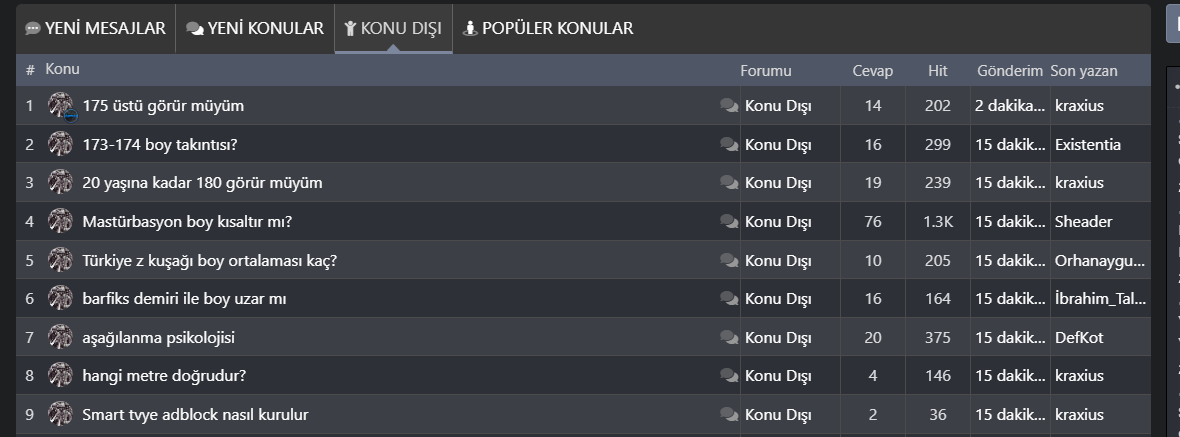Open topic 'barfiks demiri ile boy uzar mı'

[x=185, y=299]
